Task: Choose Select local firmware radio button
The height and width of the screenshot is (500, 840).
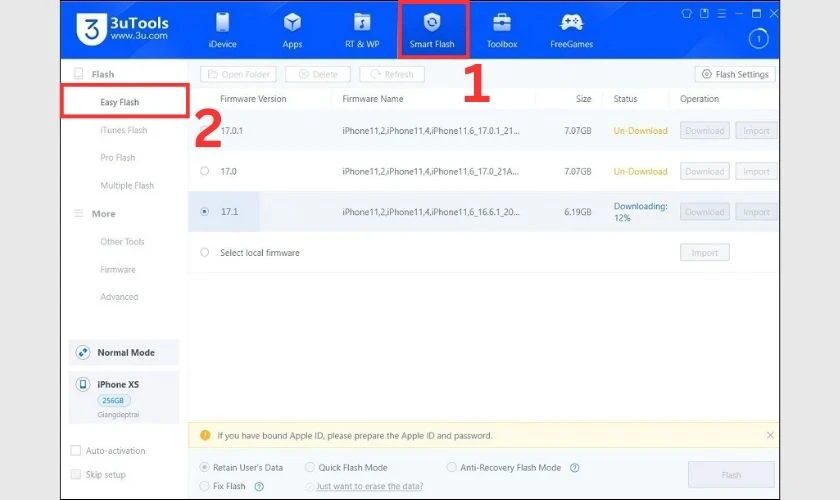Action: point(205,252)
